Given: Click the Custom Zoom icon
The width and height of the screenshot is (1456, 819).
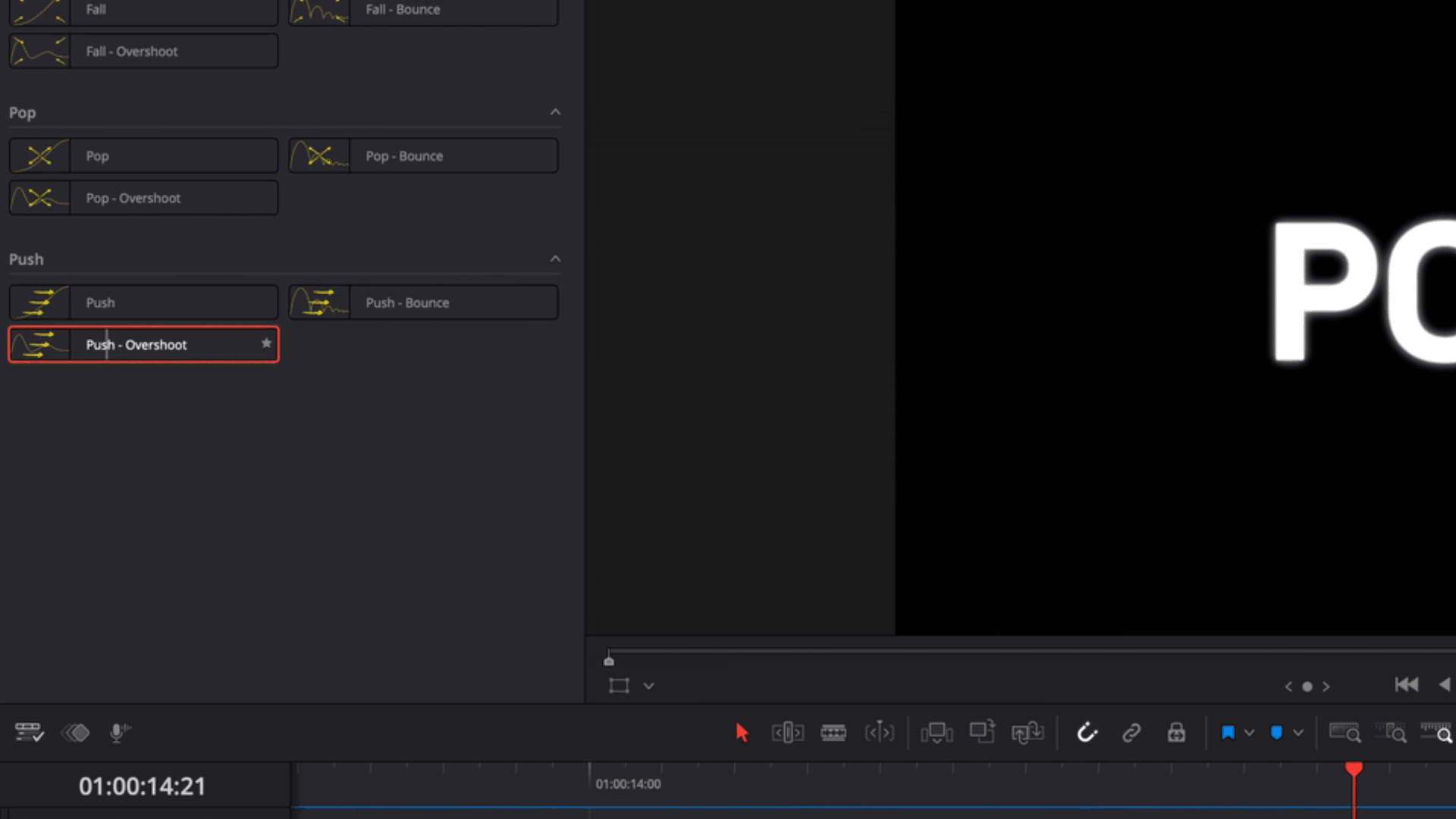Looking at the screenshot, I should click(1436, 733).
